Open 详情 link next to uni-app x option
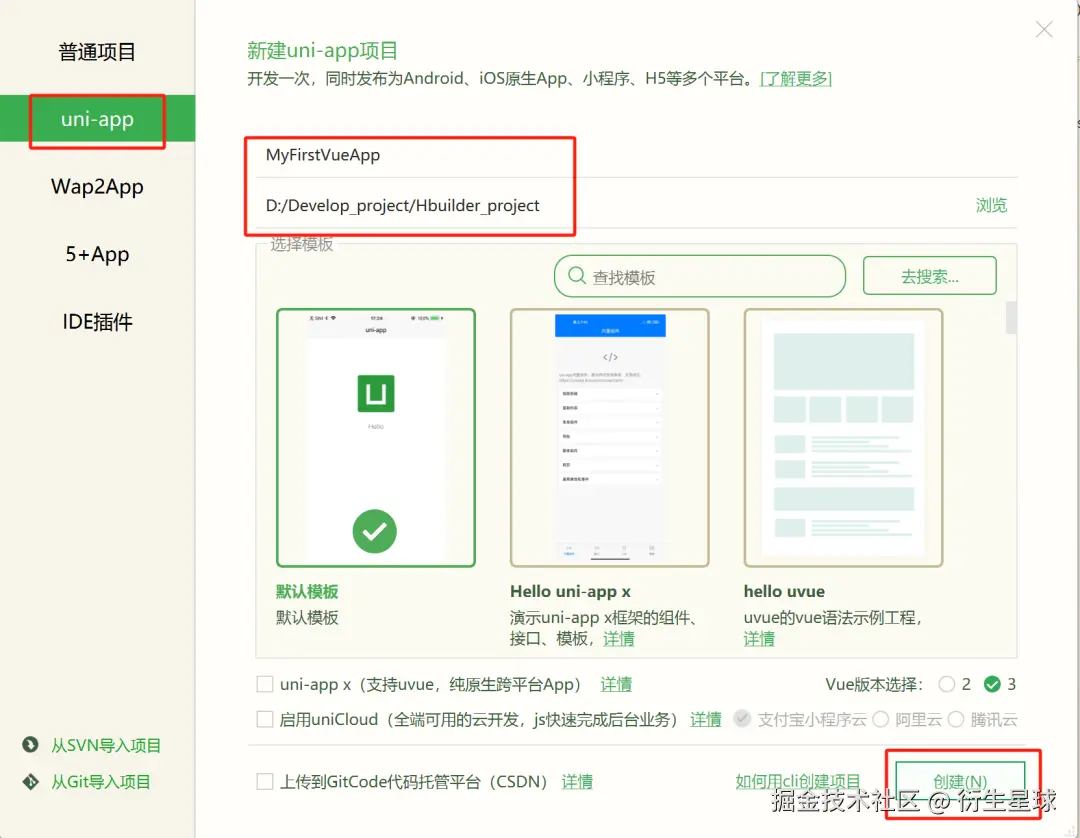The image size is (1080, 838). [616, 684]
